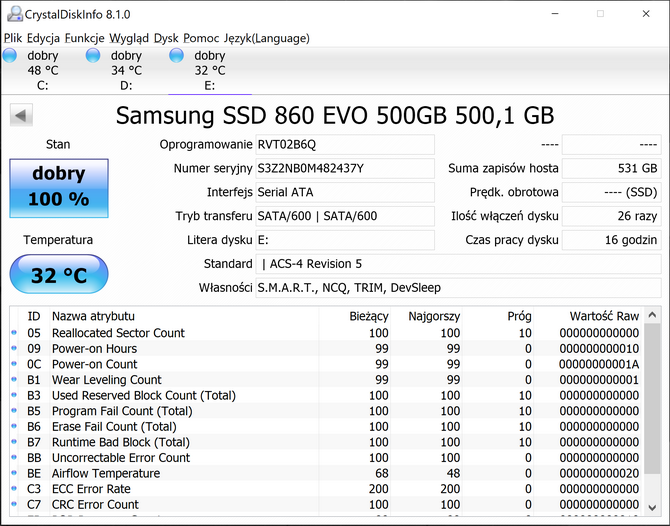This screenshot has height=526, width=670.
Task: Click status dot for Wear Leveling Count
Action: pos(14,379)
